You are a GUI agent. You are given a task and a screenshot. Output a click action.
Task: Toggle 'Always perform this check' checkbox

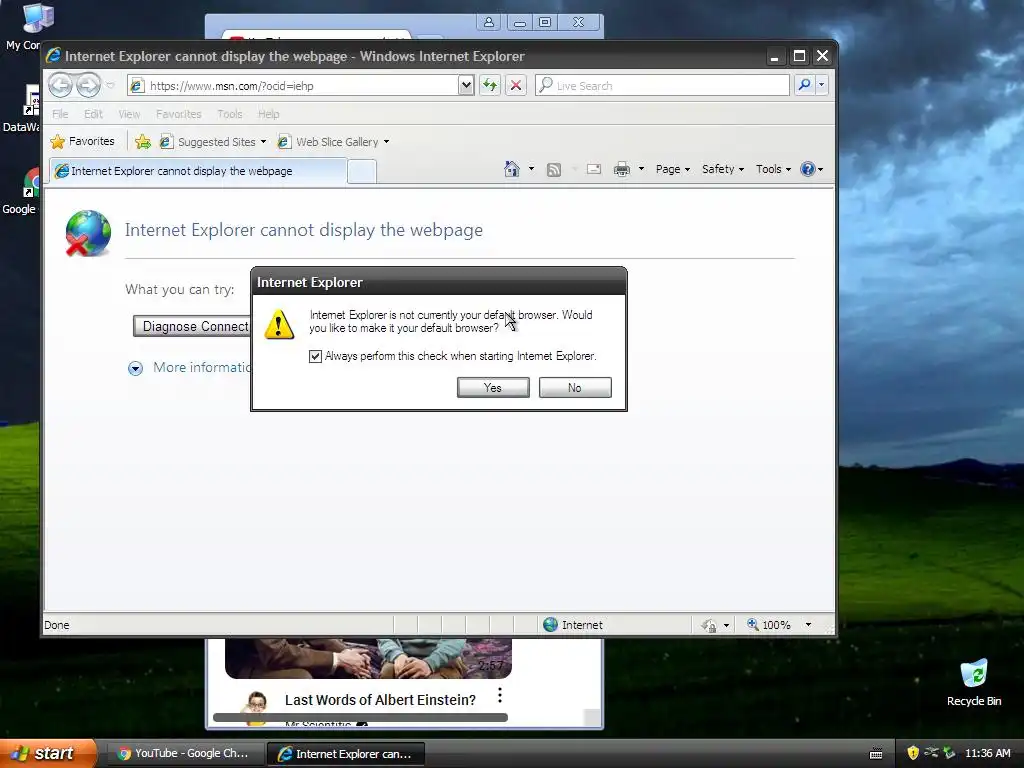[x=315, y=356]
